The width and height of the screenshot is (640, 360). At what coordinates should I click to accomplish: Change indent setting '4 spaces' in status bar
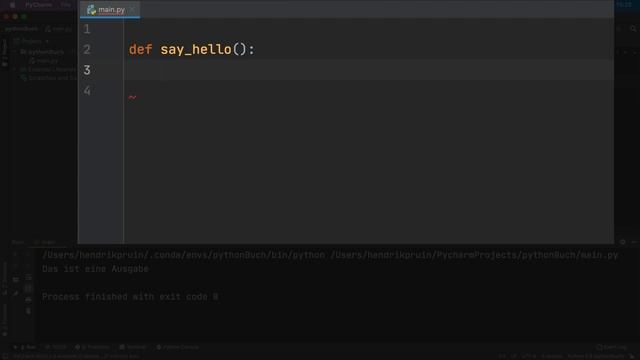552,356
